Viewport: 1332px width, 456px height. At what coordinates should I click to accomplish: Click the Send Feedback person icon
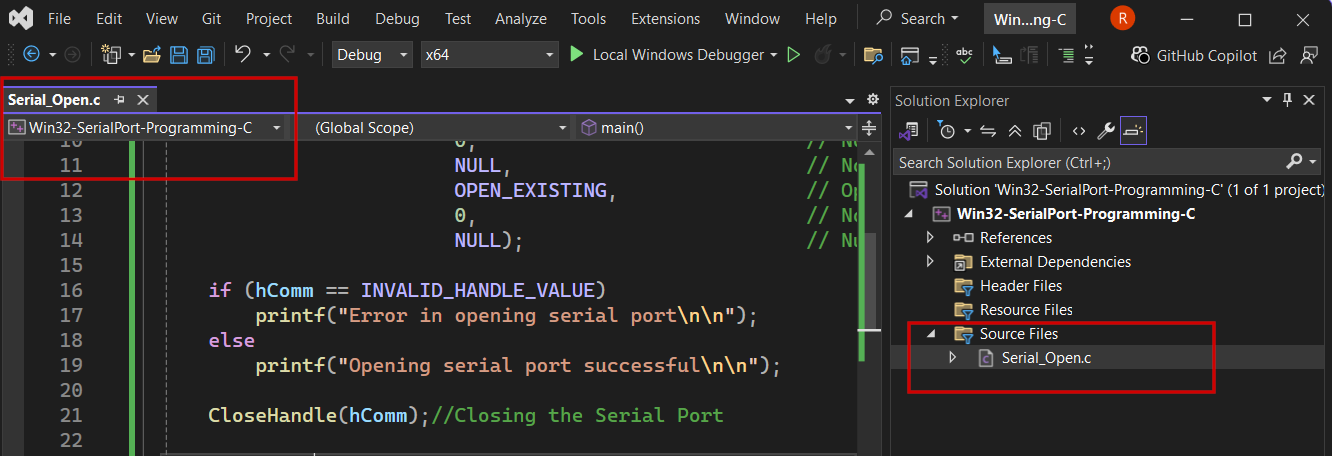(x=1308, y=56)
